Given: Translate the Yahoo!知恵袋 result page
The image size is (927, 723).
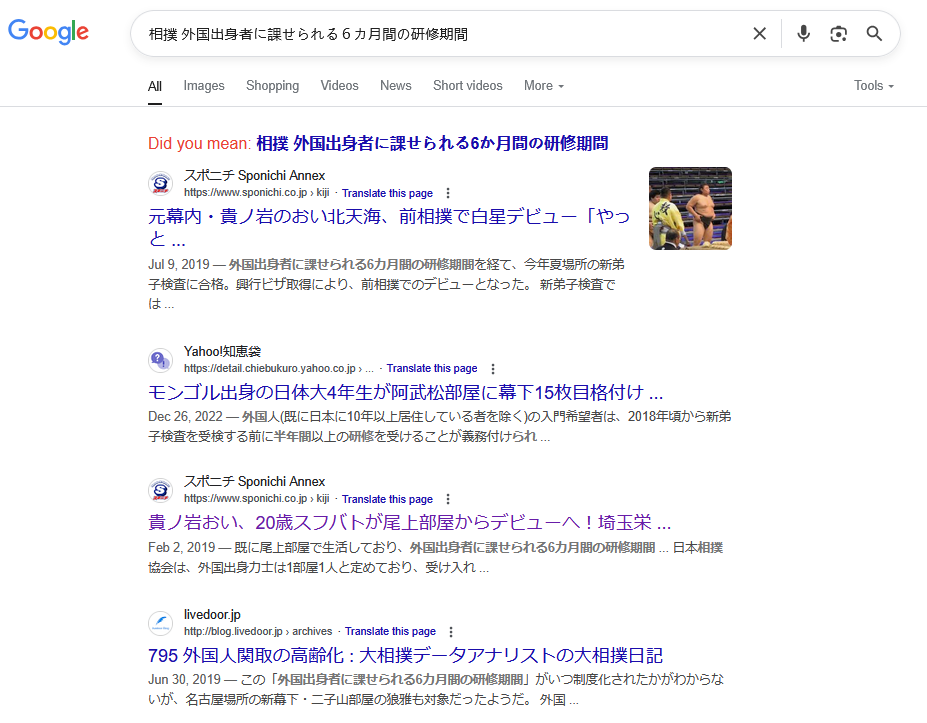Looking at the screenshot, I should coord(432,368).
